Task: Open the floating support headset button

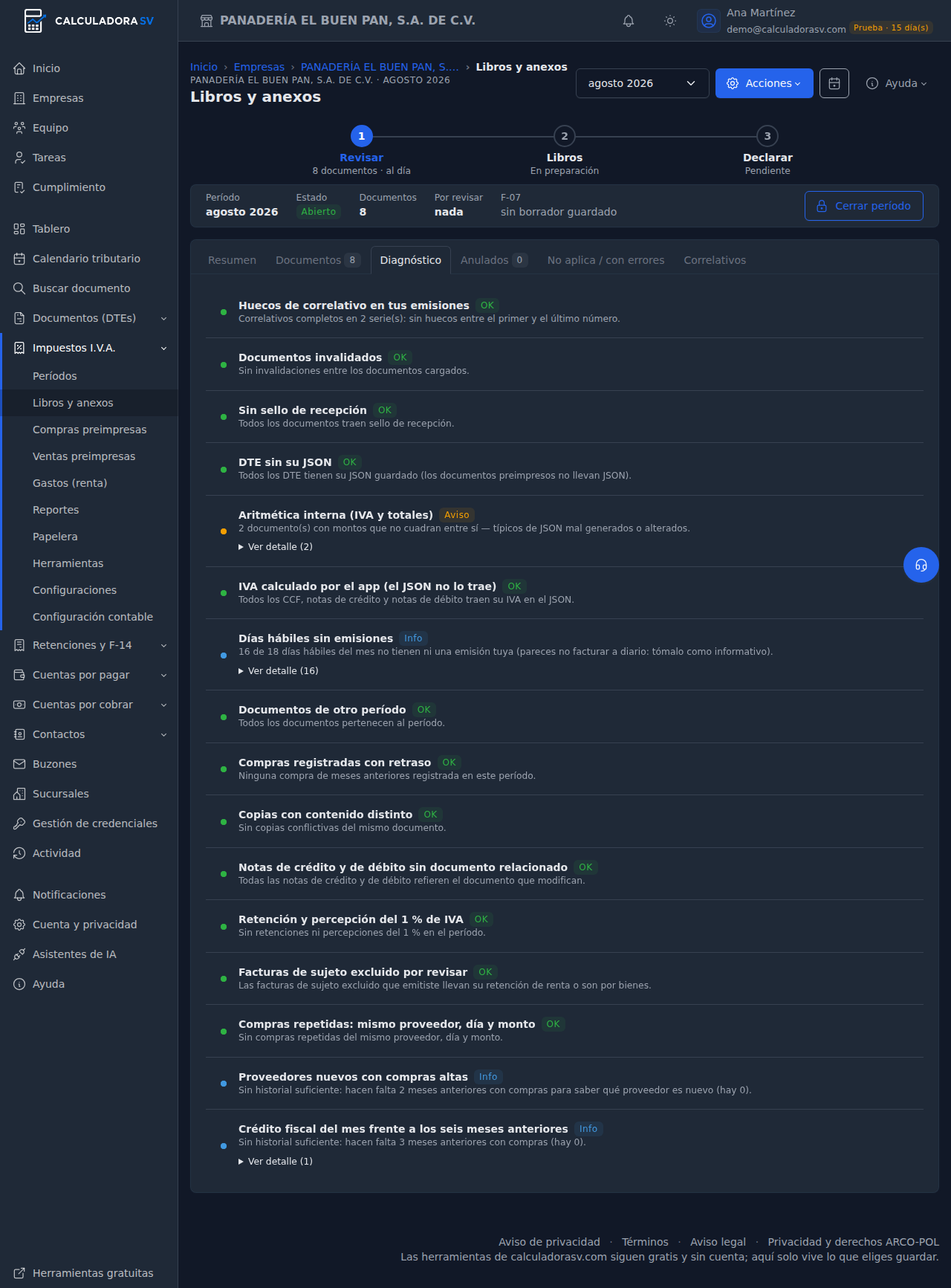Action: coord(921,565)
